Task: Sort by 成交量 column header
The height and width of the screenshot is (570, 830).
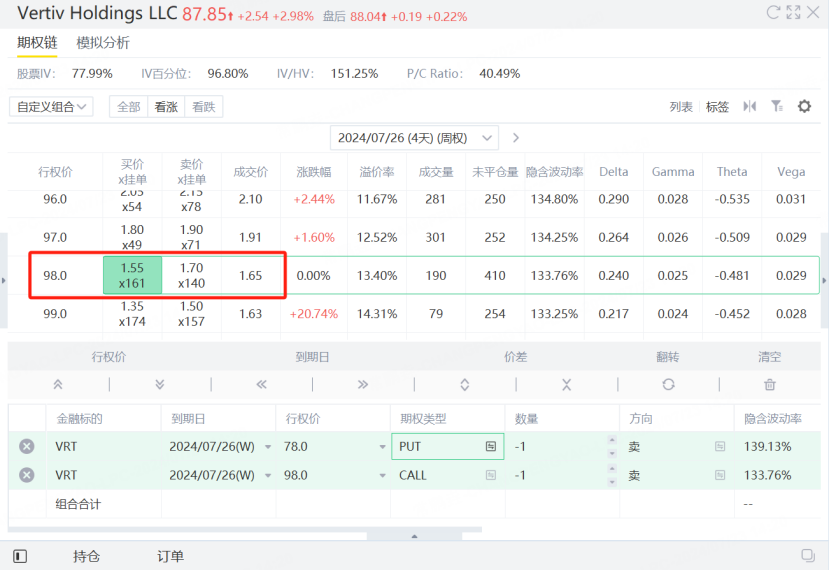Action: (436, 172)
